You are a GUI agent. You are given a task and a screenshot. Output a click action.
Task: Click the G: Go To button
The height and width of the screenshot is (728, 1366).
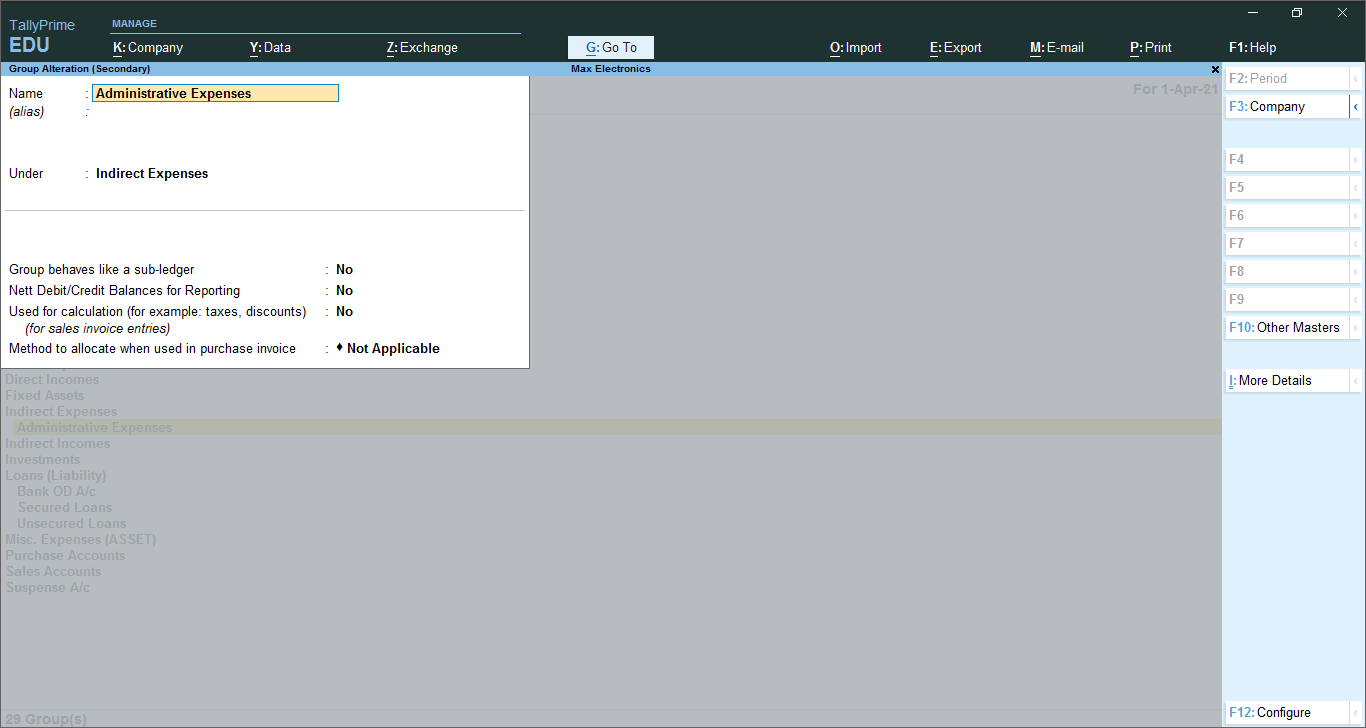pyautogui.click(x=610, y=47)
